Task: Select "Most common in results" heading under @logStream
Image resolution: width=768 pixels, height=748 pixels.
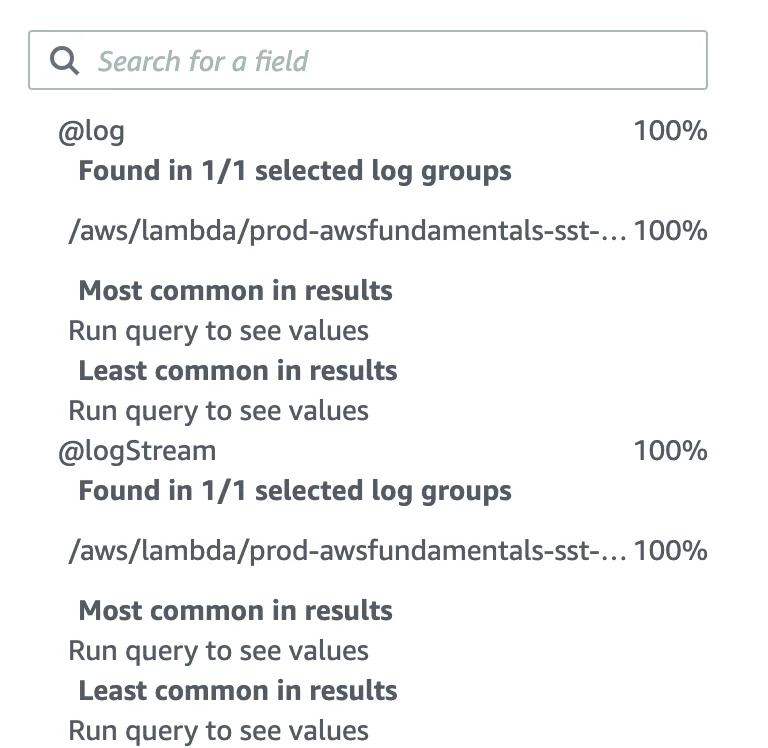Action: 235,611
